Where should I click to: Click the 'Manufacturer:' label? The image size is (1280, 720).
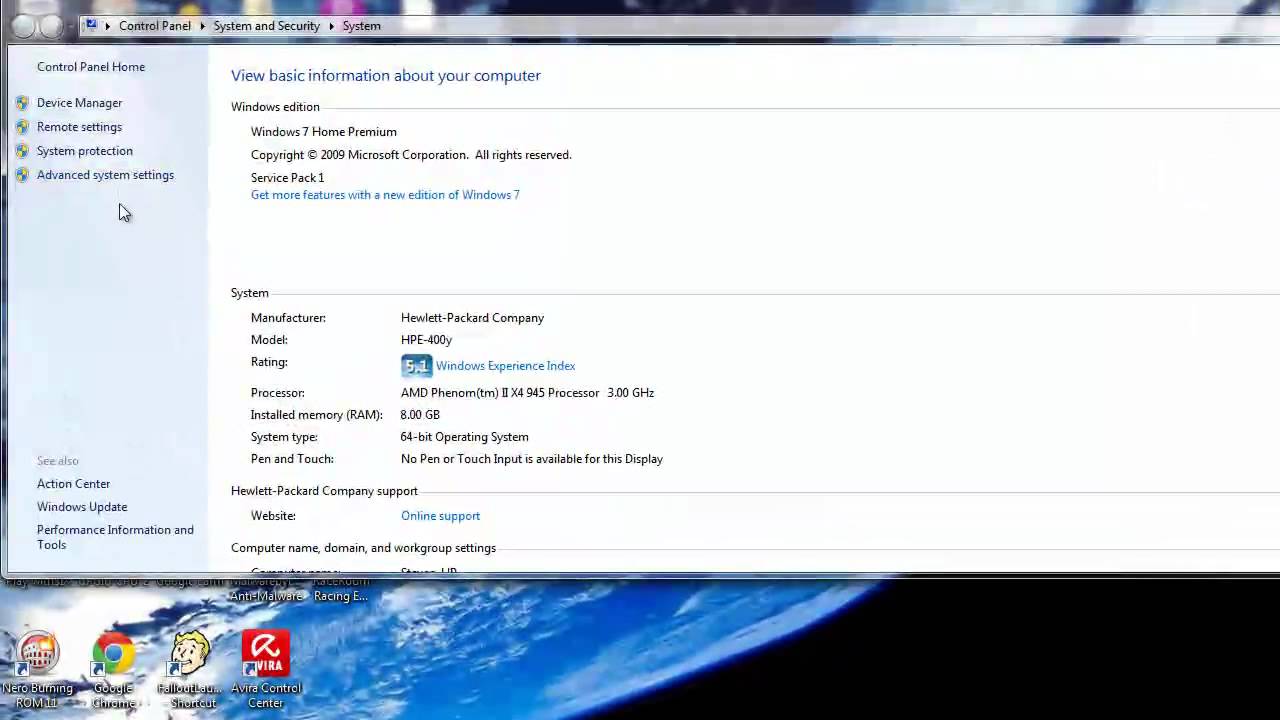(x=288, y=318)
